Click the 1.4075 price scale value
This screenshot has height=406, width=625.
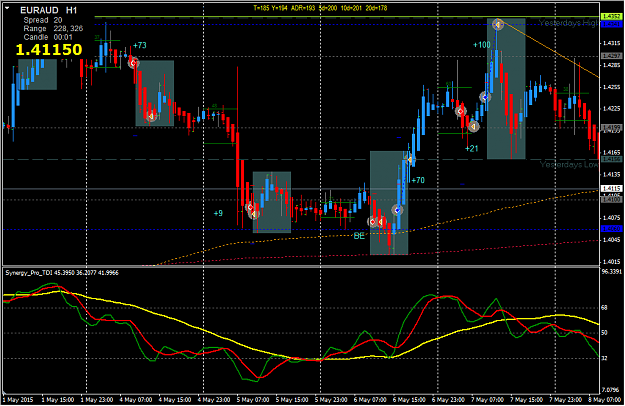pyautogui.click(x=611, y=218)
